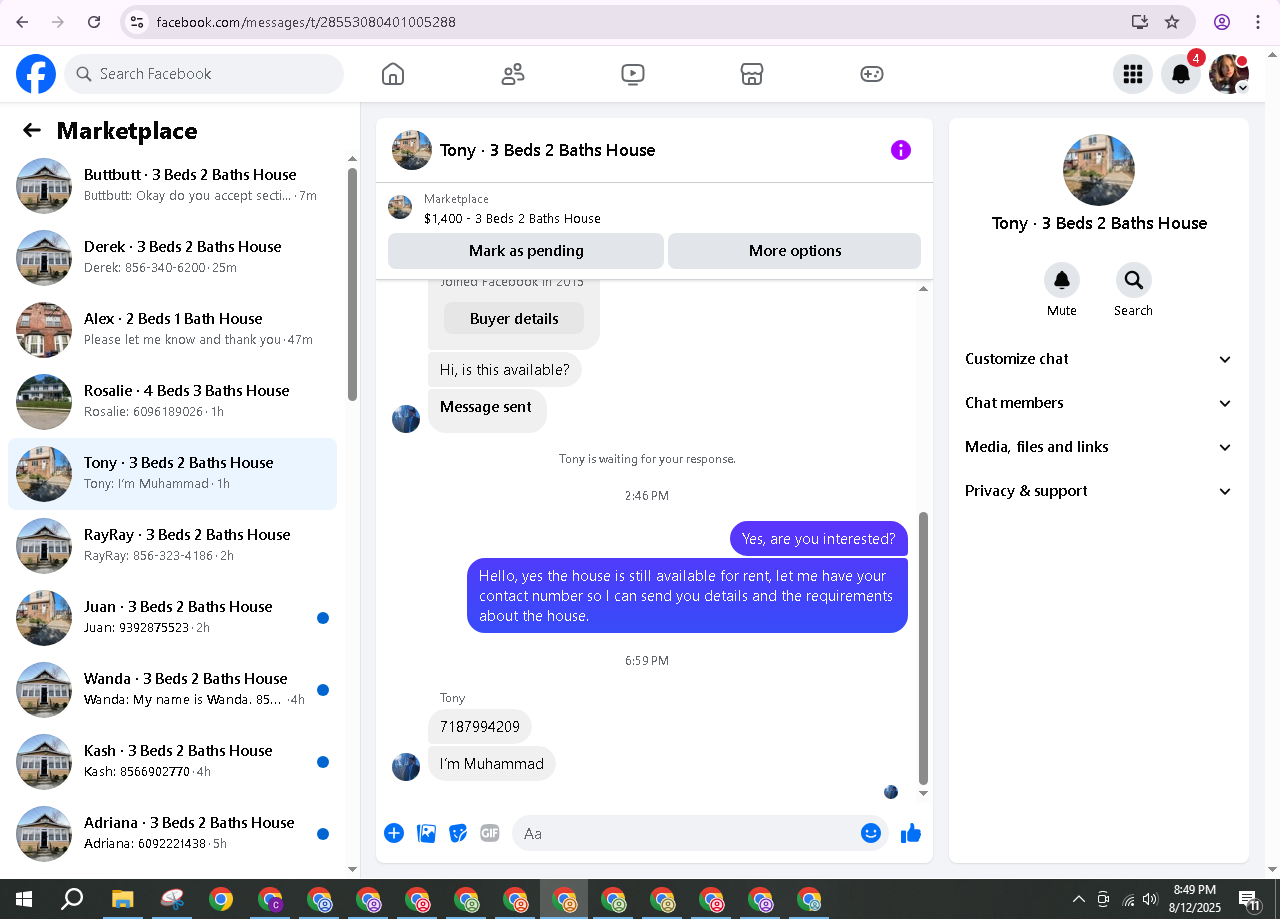Viewport: 1280px width, 919px height.
Task: Click the I'm Muhammad message bubble
Action: 492,764
